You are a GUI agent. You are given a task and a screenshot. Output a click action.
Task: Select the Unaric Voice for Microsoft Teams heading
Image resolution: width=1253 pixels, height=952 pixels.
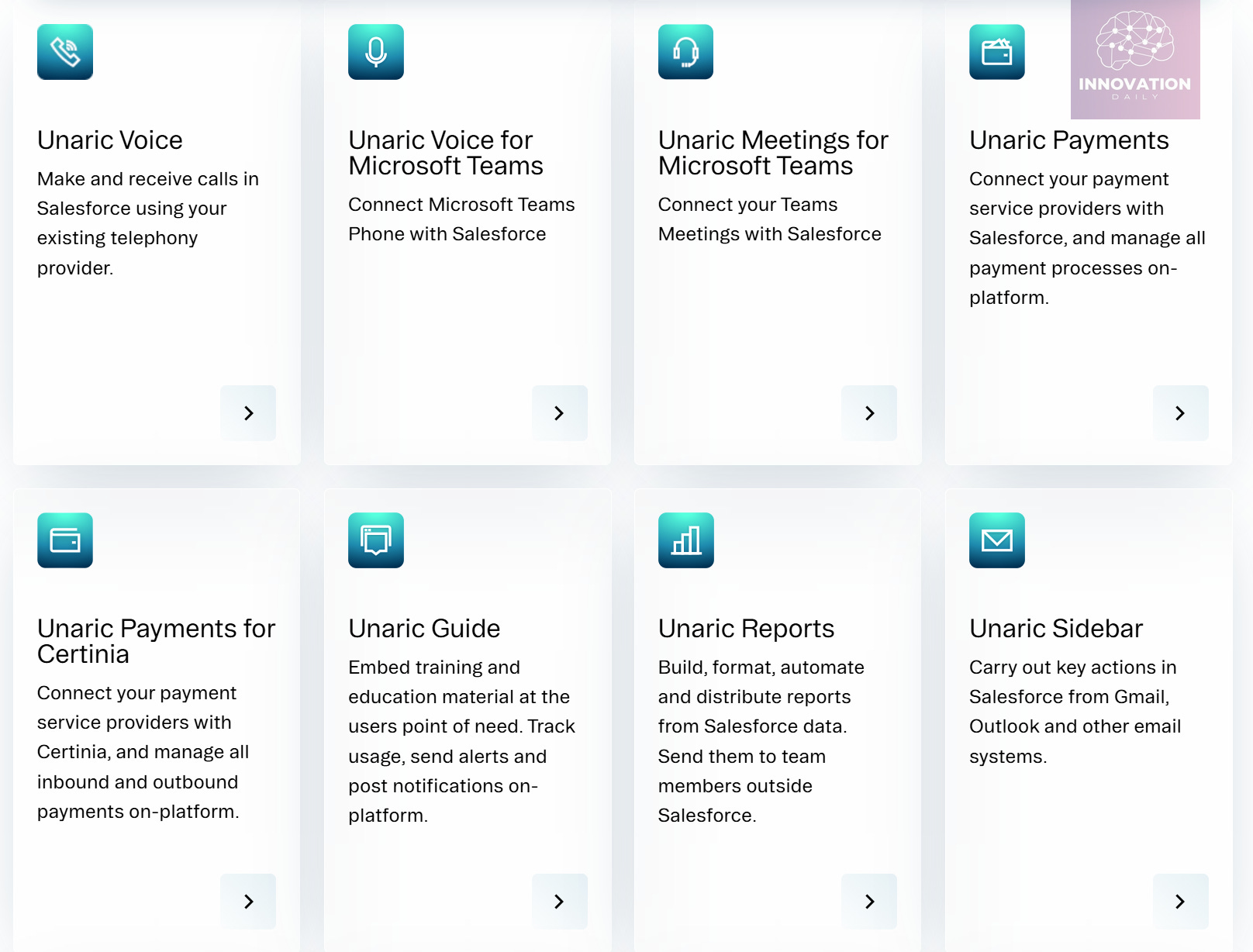click(x=446, y=153)
